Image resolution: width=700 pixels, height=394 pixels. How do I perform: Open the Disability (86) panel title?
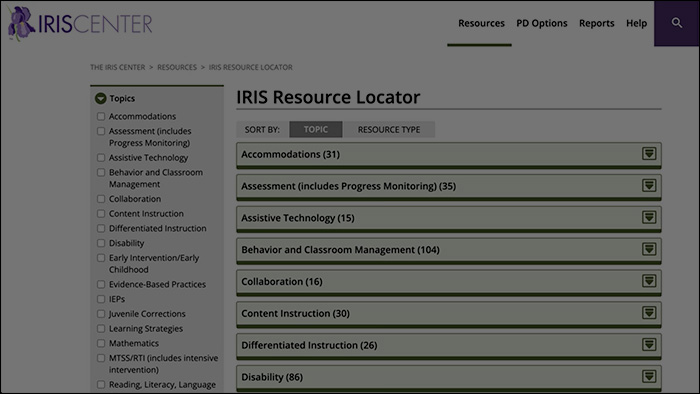tap(272, 377)
